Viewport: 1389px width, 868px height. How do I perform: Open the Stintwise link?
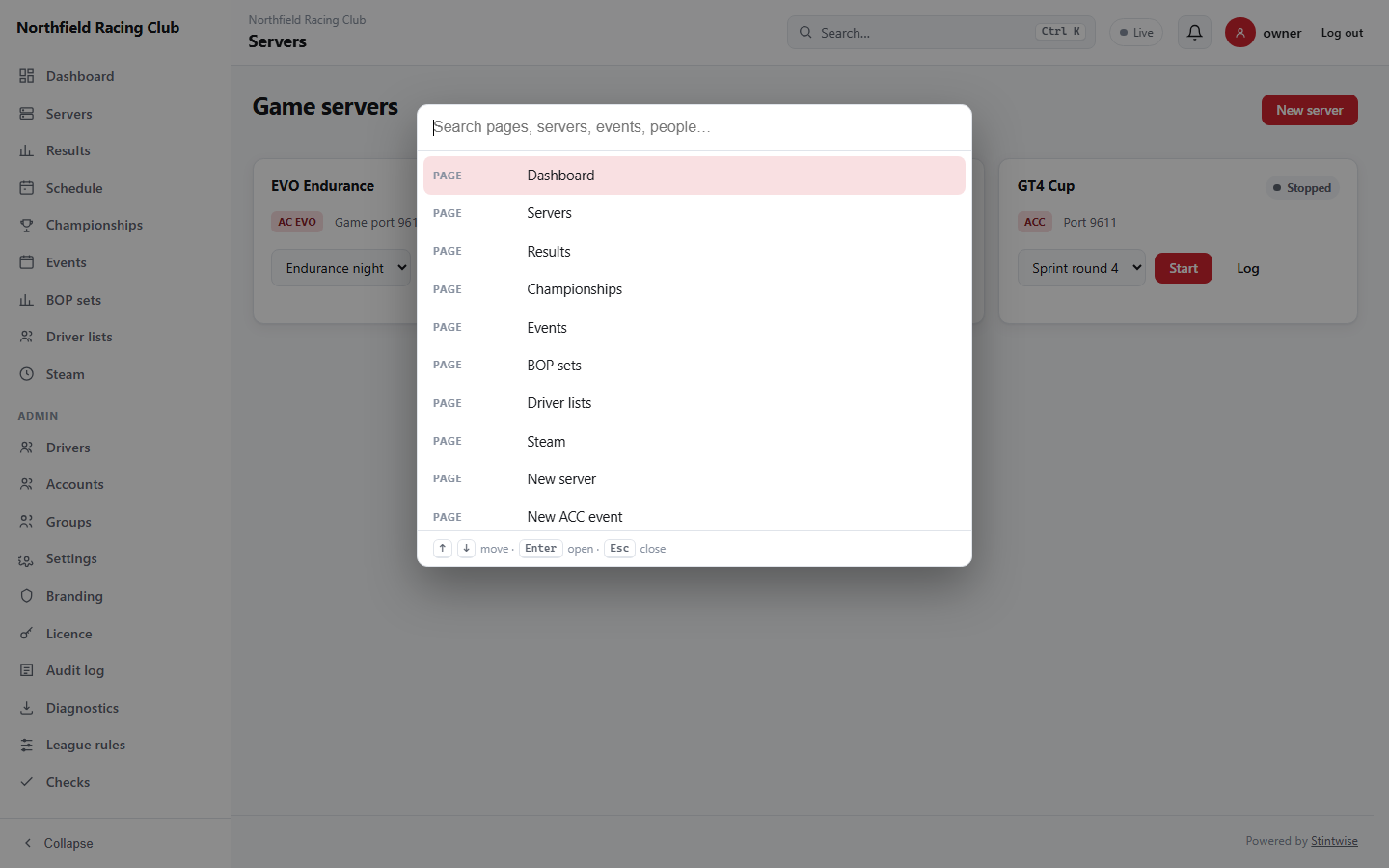(1334, 841)
